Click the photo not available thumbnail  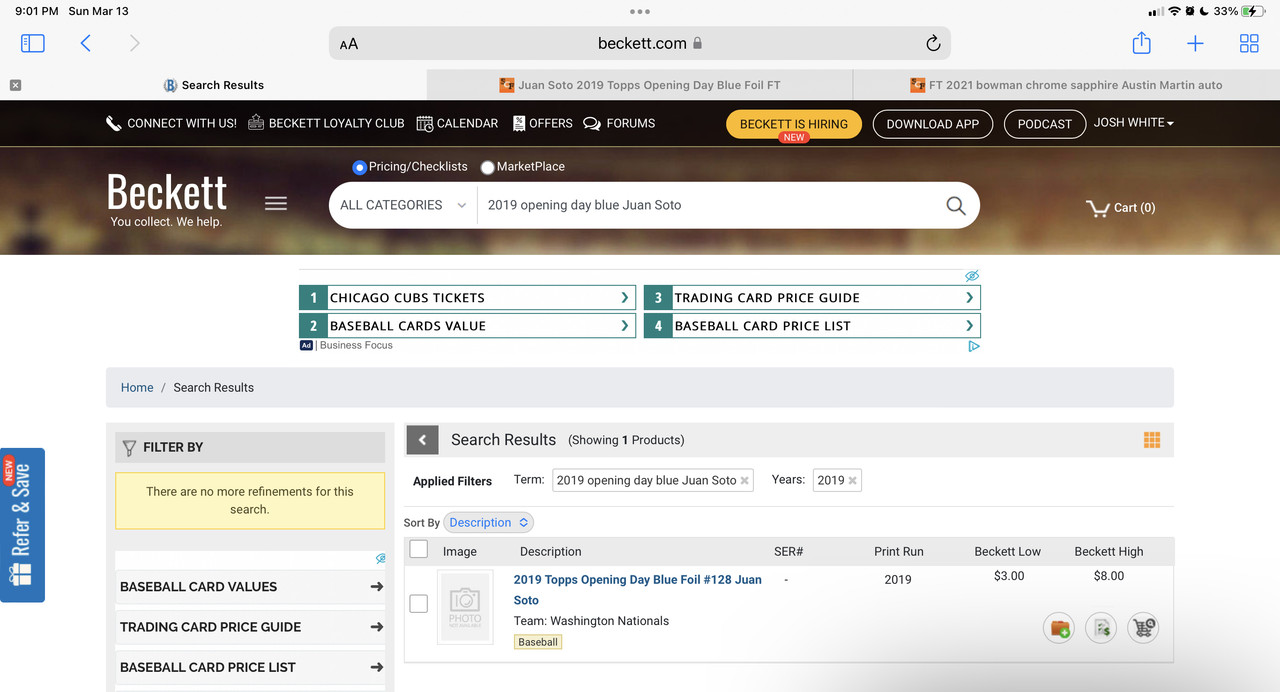465,607
